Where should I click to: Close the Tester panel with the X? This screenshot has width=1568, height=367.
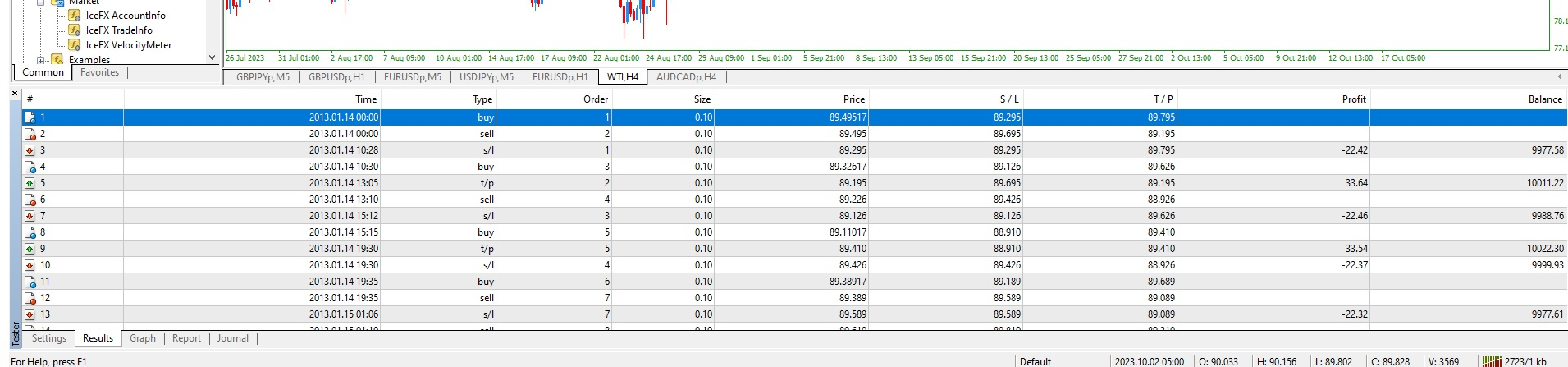[x=15, y=94]
